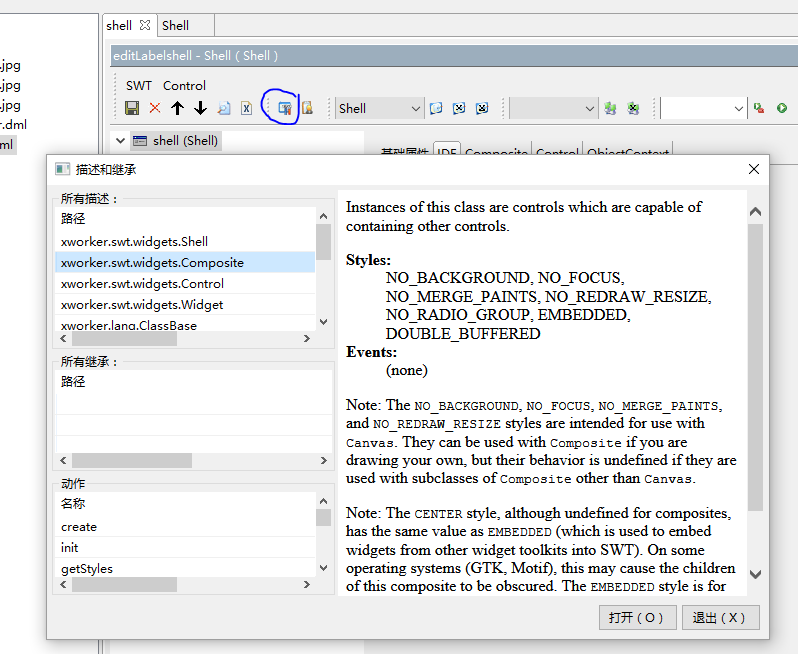
Task: Click the red X delete icon
Action: [155, 108]
